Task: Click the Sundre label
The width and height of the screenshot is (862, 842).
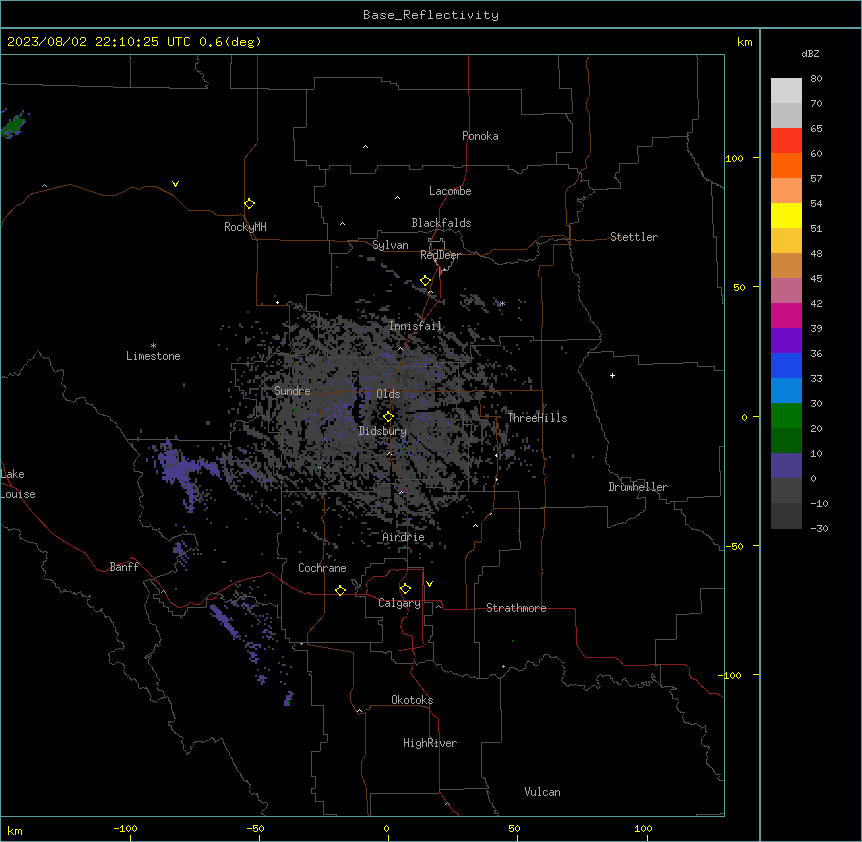Action: point(292,391)
